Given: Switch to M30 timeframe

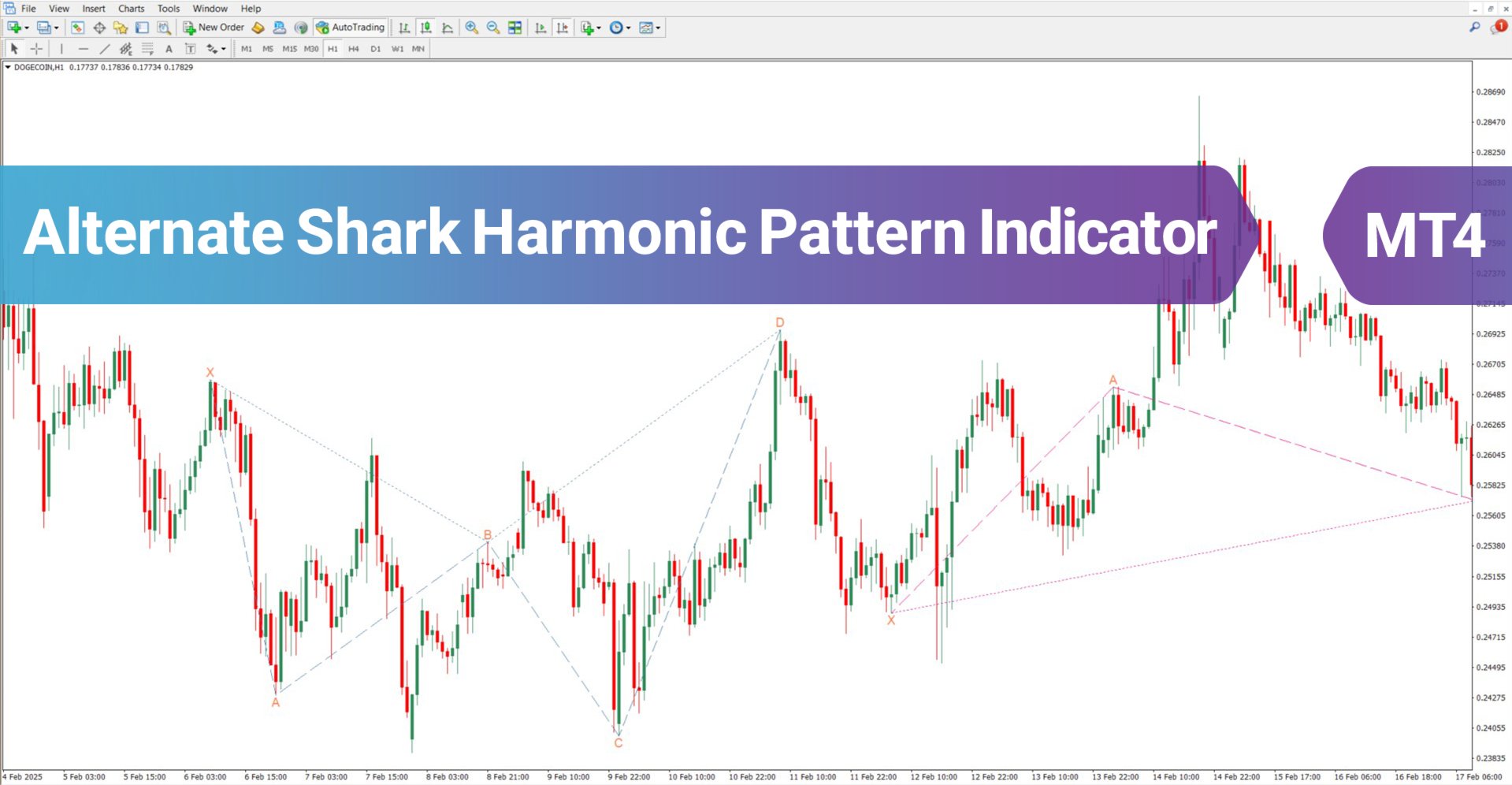Looking at the screenshot, I should (x=311, y=49).
